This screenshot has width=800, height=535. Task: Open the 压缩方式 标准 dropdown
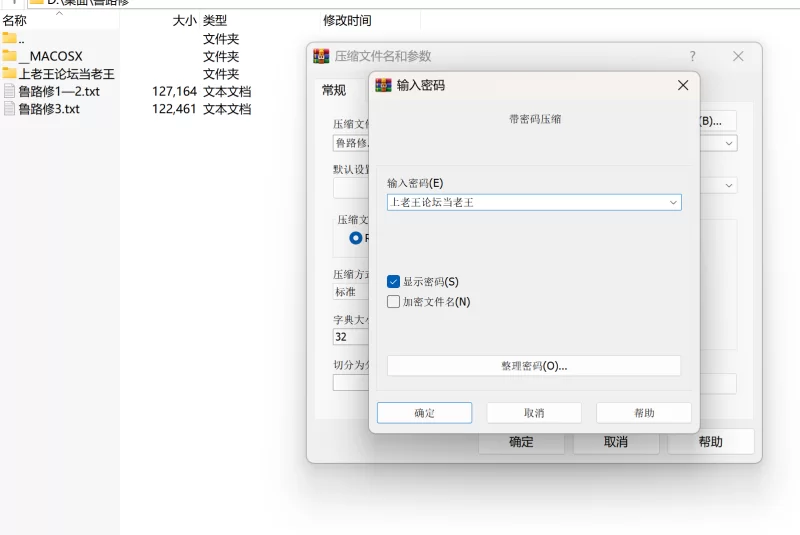pyautogui.click(x=351, y=292)
